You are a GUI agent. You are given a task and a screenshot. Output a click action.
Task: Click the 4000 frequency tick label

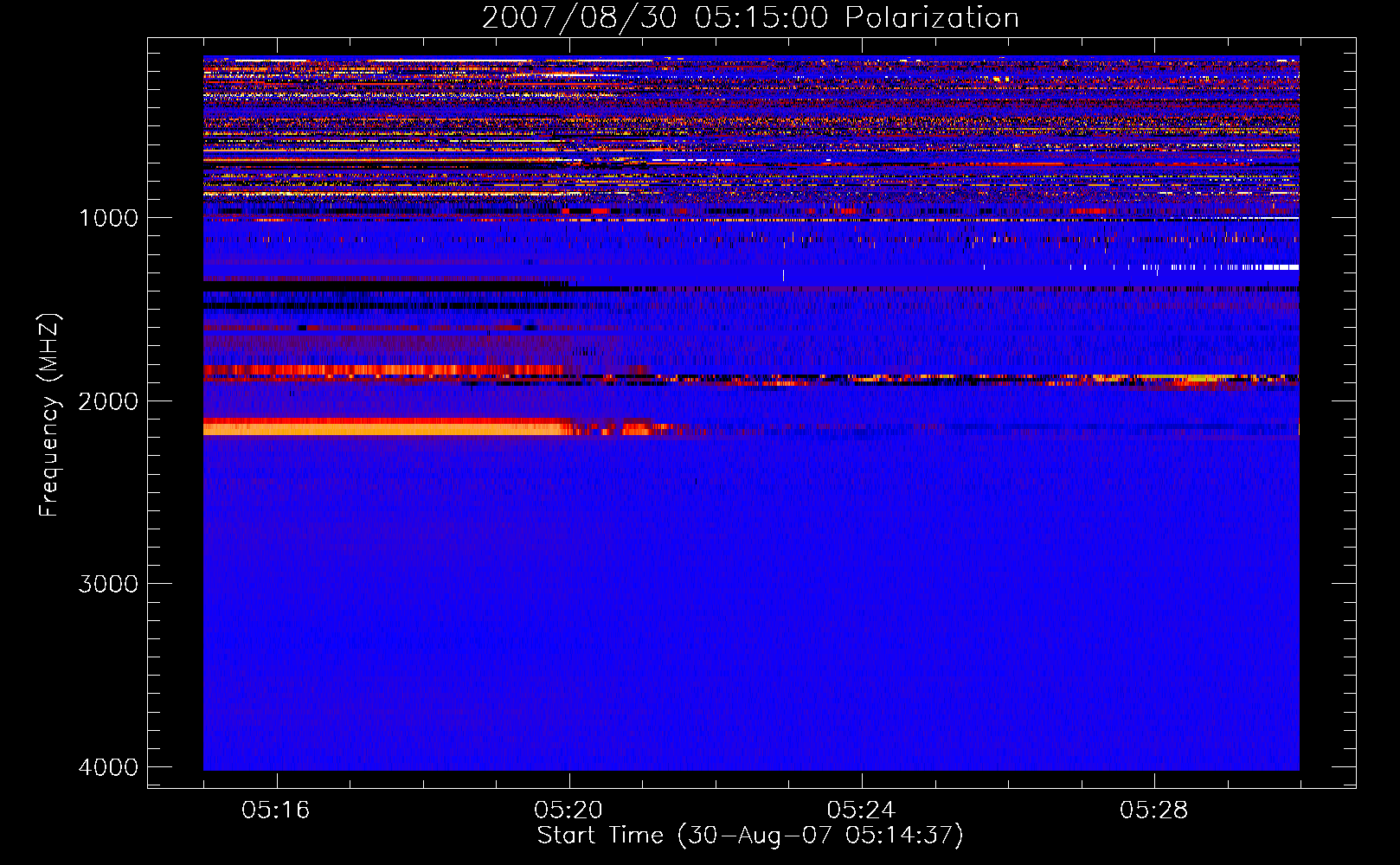[x=108, y=767]
